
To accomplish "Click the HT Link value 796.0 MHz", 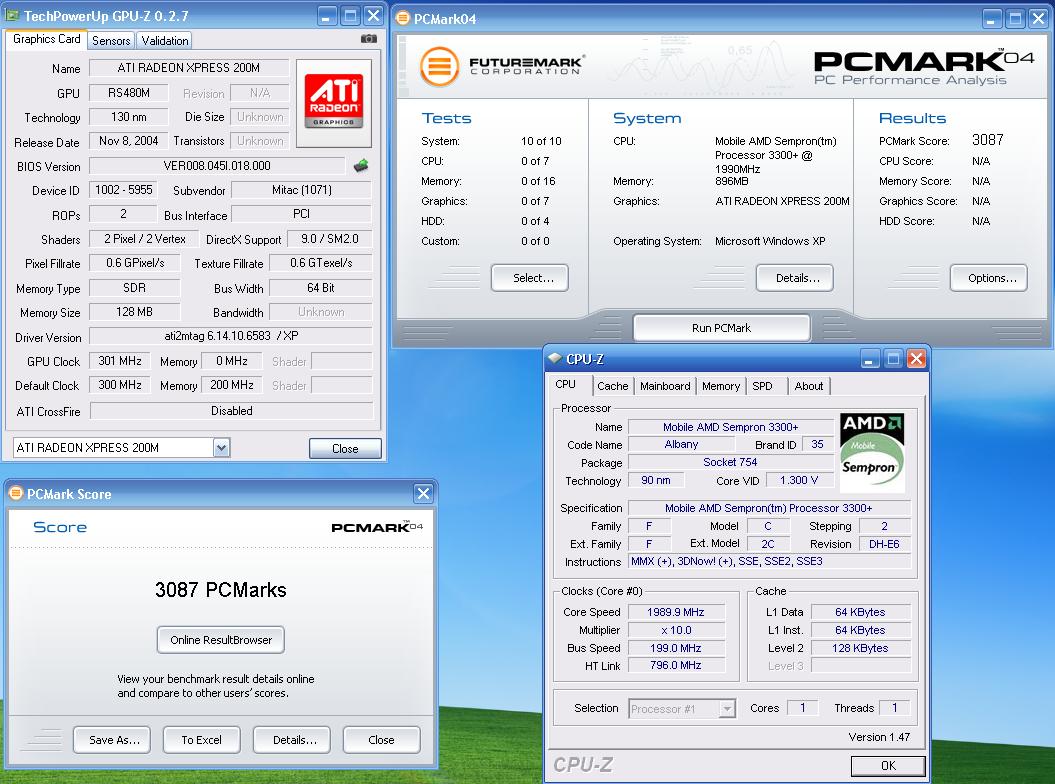I will tap(676, 665).
